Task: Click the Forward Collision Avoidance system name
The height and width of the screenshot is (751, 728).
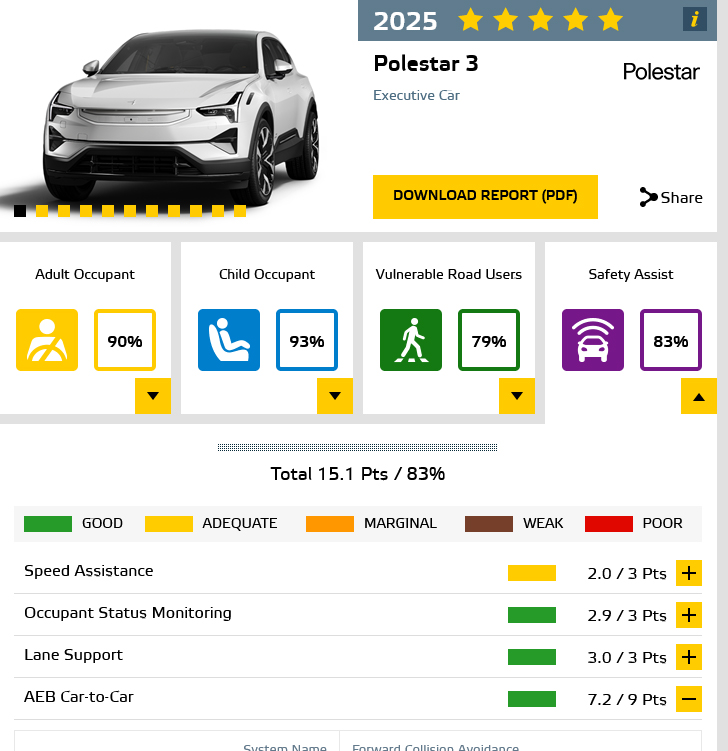Action: (435, 746)
